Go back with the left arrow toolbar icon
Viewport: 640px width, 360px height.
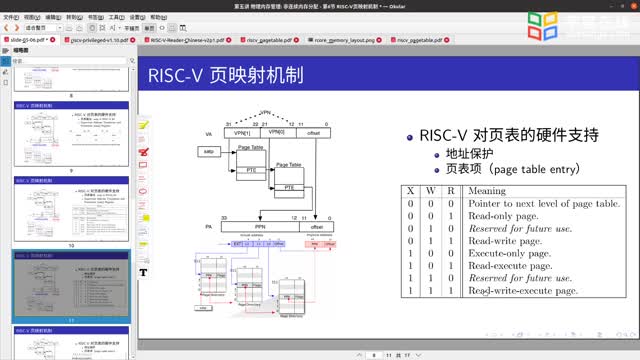pyautogui.click(x=6, y=28)
